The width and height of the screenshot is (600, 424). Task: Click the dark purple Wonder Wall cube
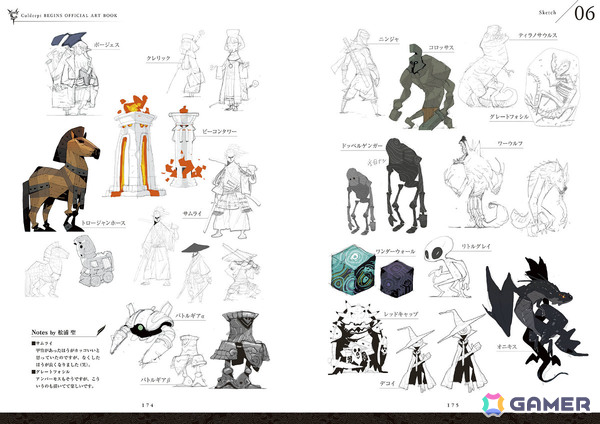(x=398, y=278)
